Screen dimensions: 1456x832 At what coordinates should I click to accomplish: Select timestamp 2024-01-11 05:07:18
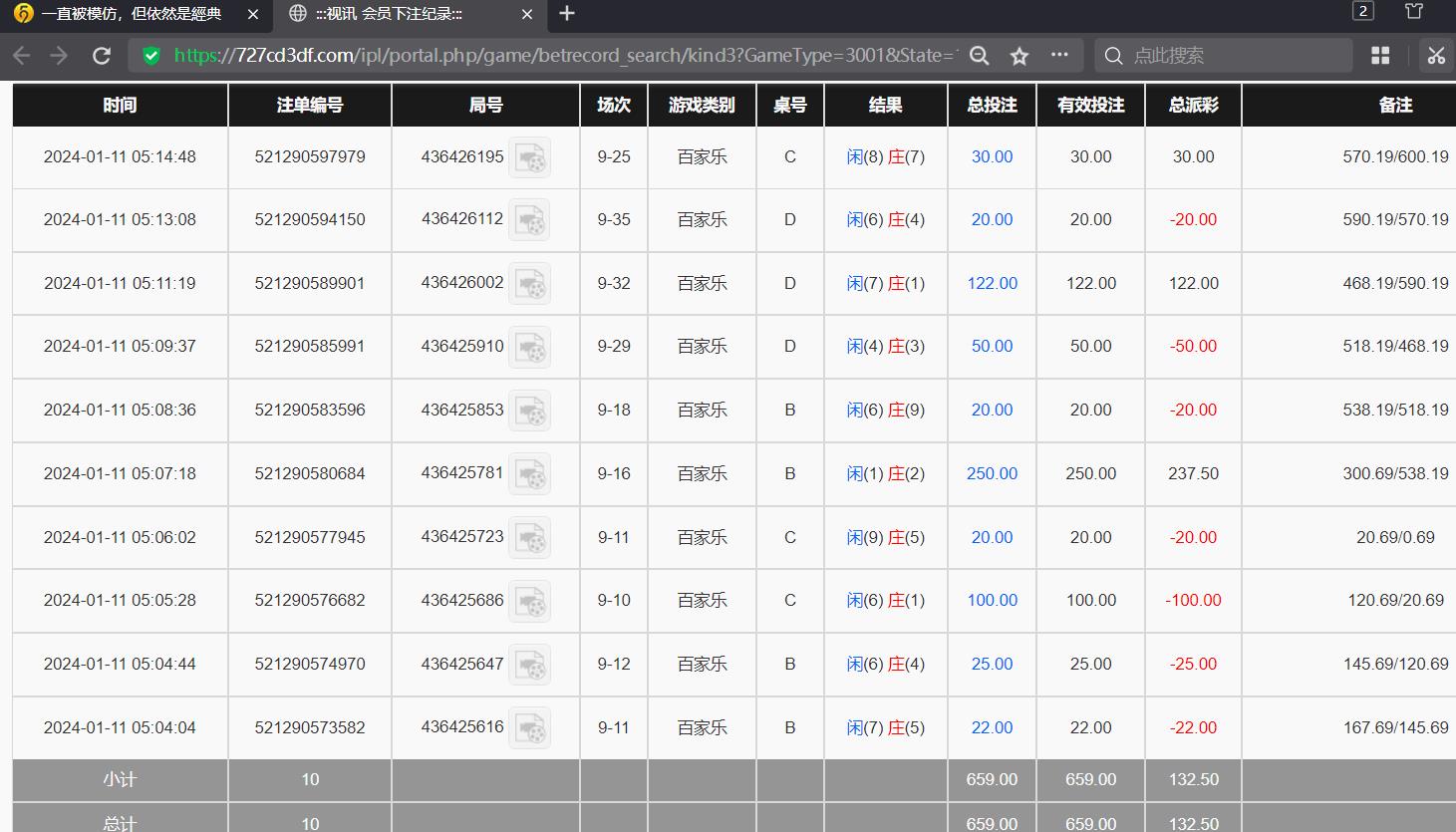tap(120, 474)
